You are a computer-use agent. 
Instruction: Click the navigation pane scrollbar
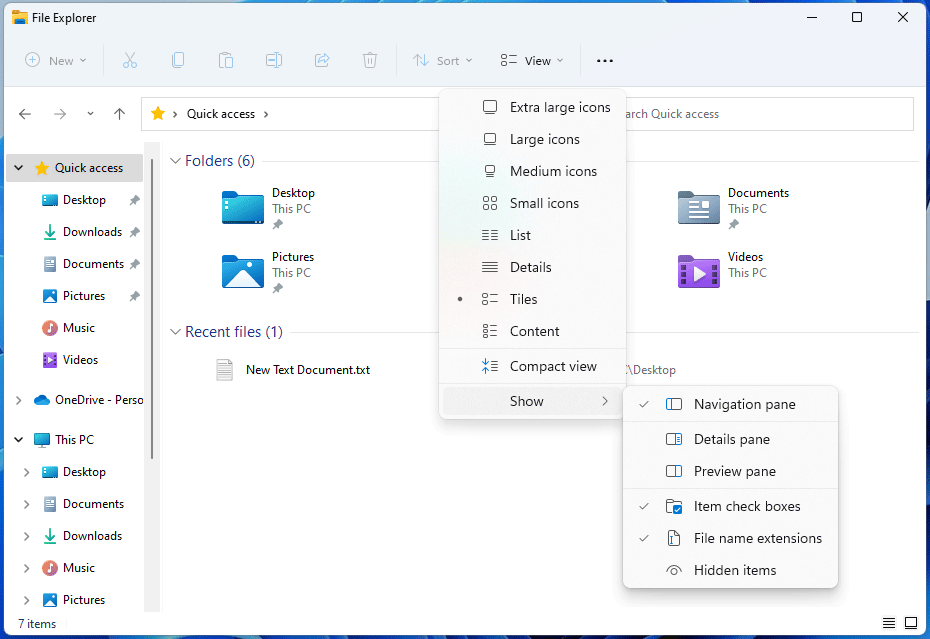tap(152, 309)
